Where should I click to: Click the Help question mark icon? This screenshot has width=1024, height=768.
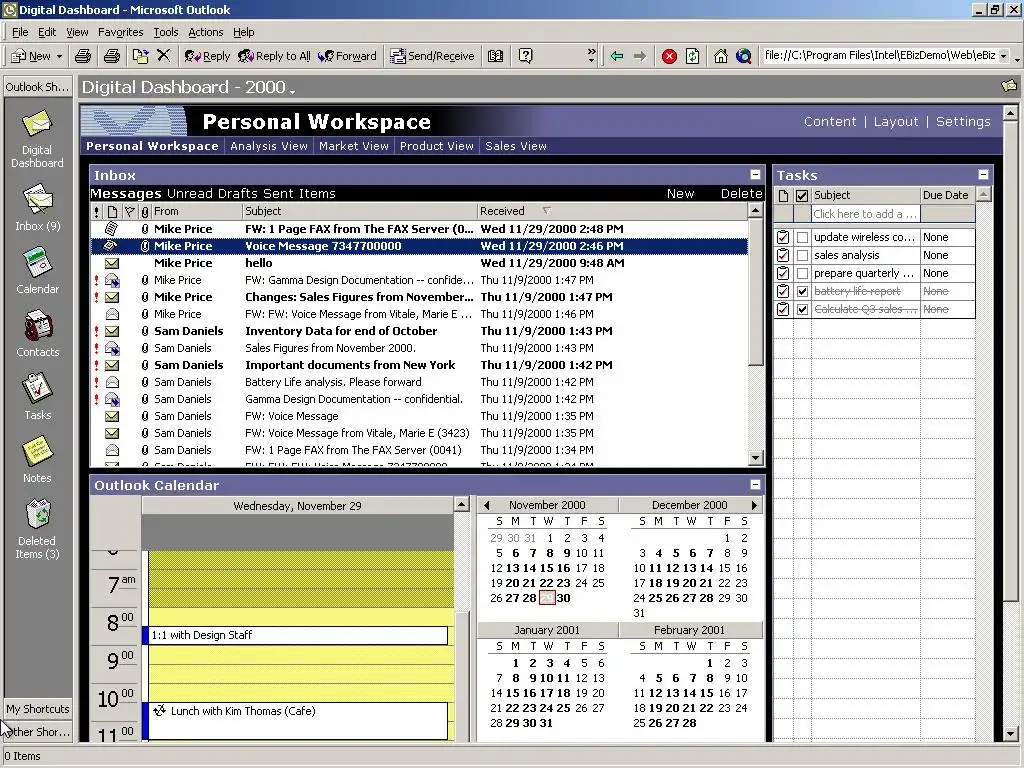pyautogui.click(x=526, y=56)
